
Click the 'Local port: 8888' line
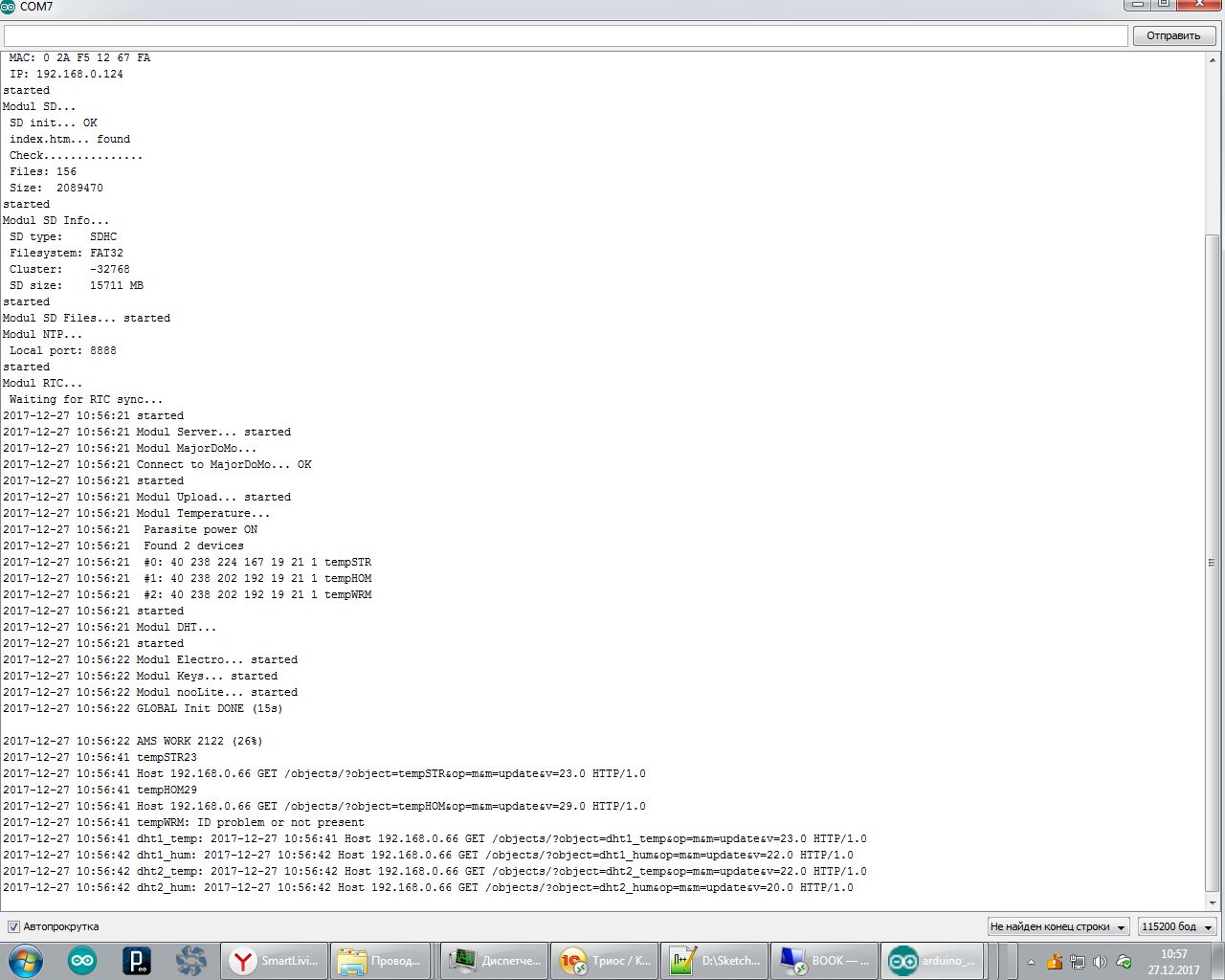click(x=63, y=350)
